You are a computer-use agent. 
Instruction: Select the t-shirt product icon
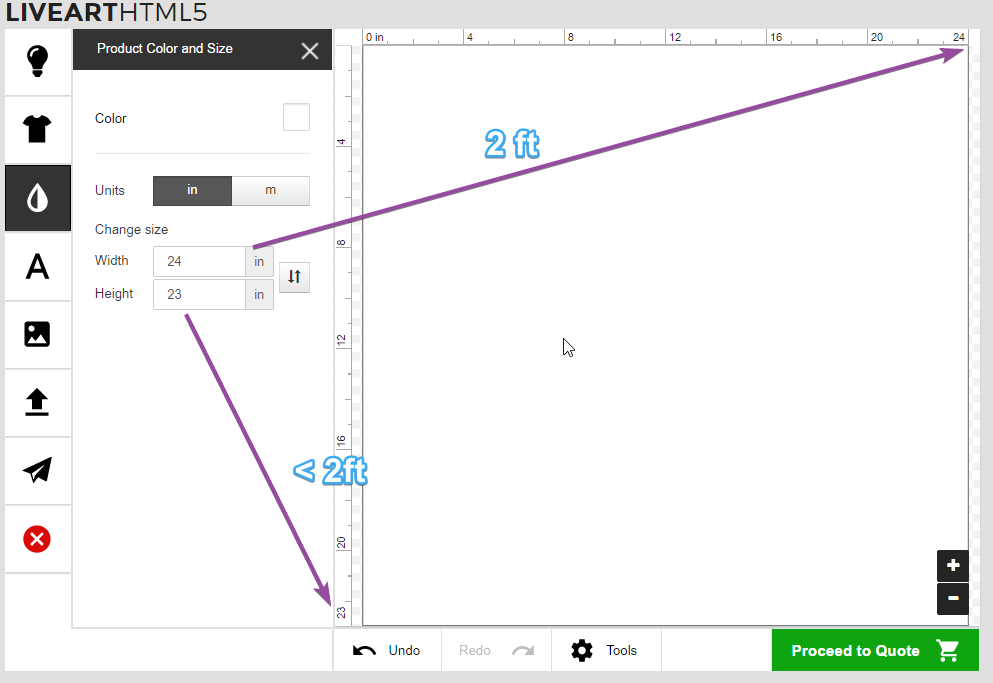pyautogui.click(x=37, y=129)
